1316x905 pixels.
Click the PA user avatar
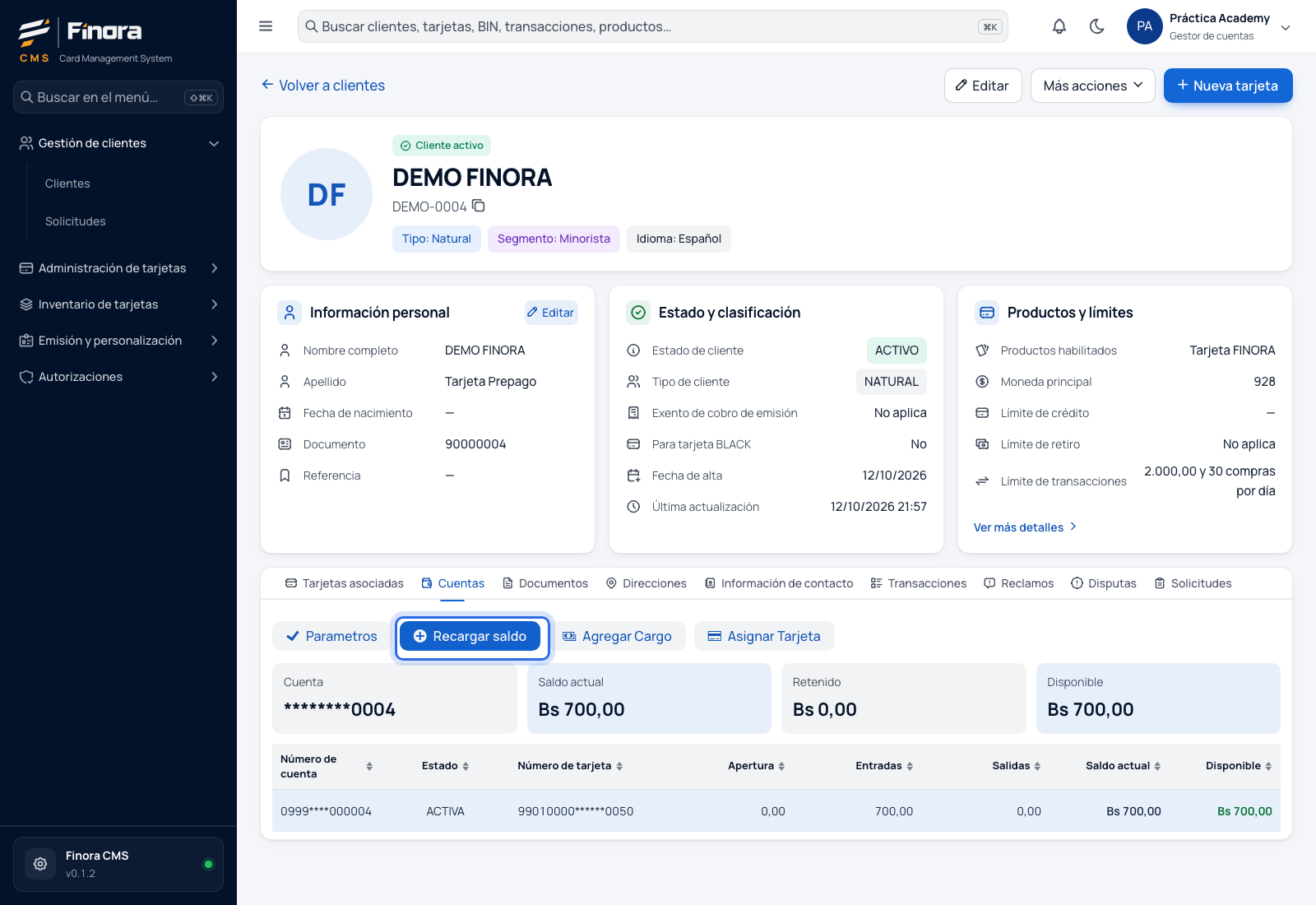(1144, 26)
